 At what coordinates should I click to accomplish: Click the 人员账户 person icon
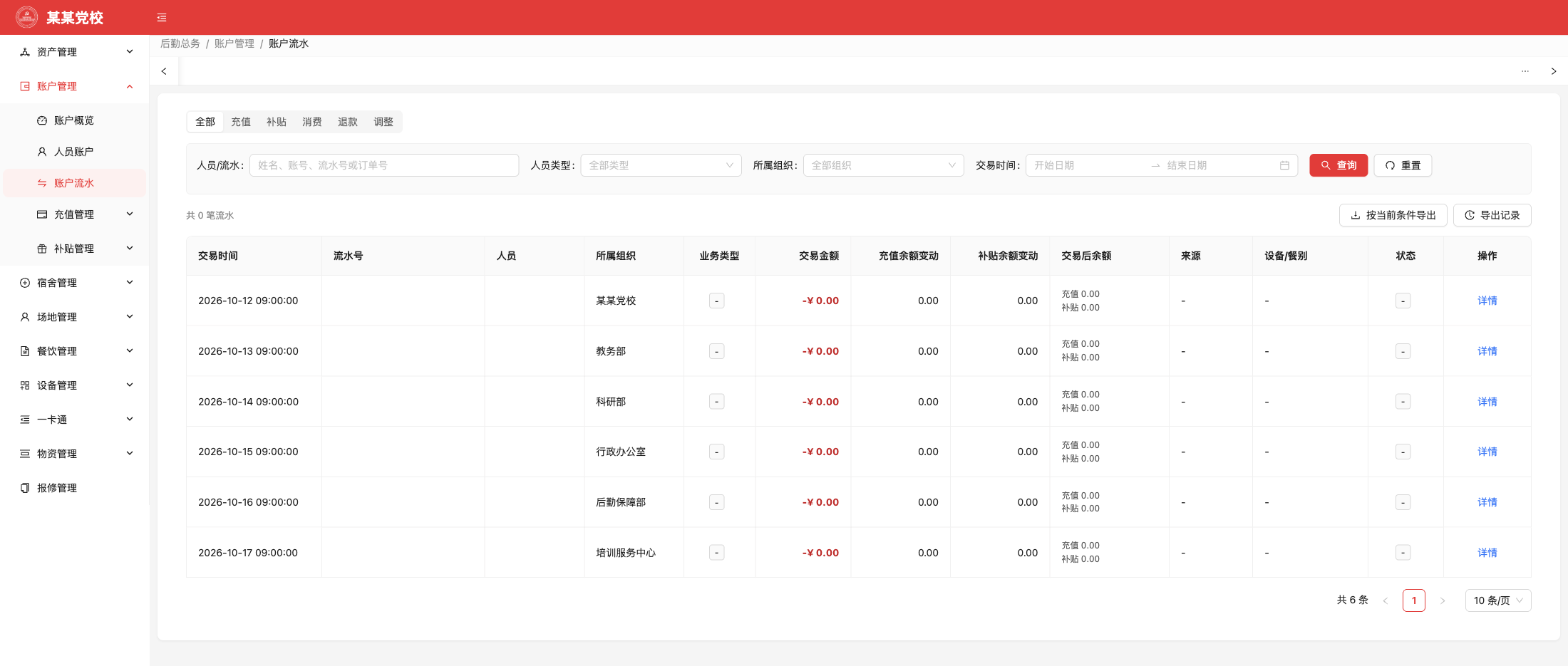click(42, 152)
